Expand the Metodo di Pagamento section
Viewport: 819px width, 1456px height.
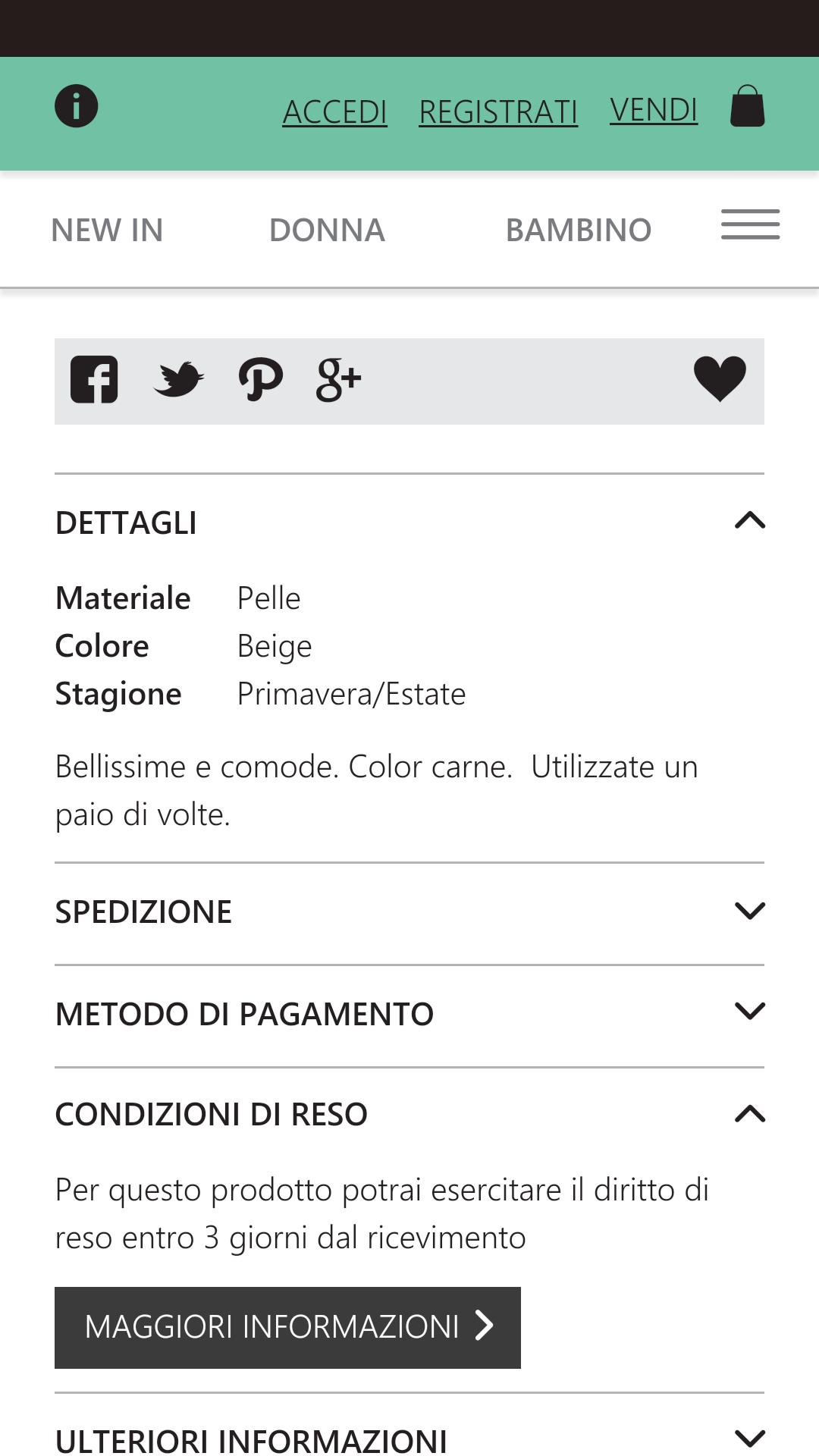[750, 1012]
